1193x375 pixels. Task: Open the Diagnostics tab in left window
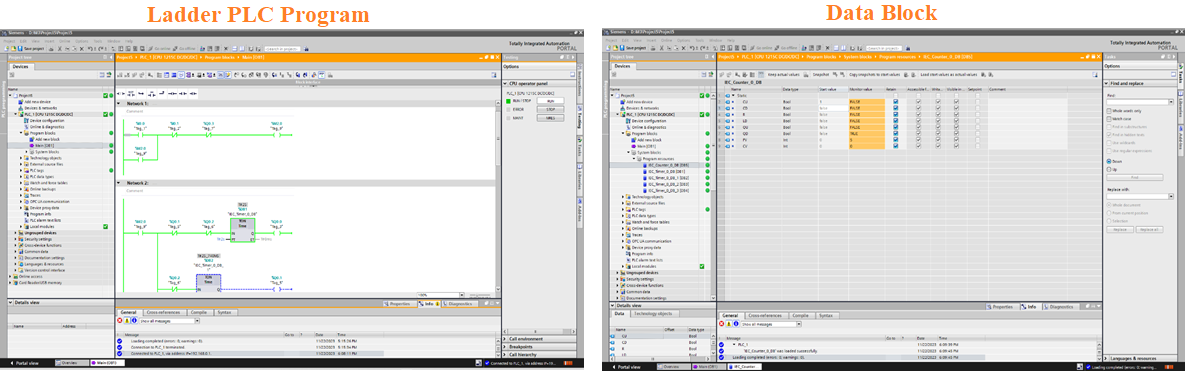click(x=459, y=303)
